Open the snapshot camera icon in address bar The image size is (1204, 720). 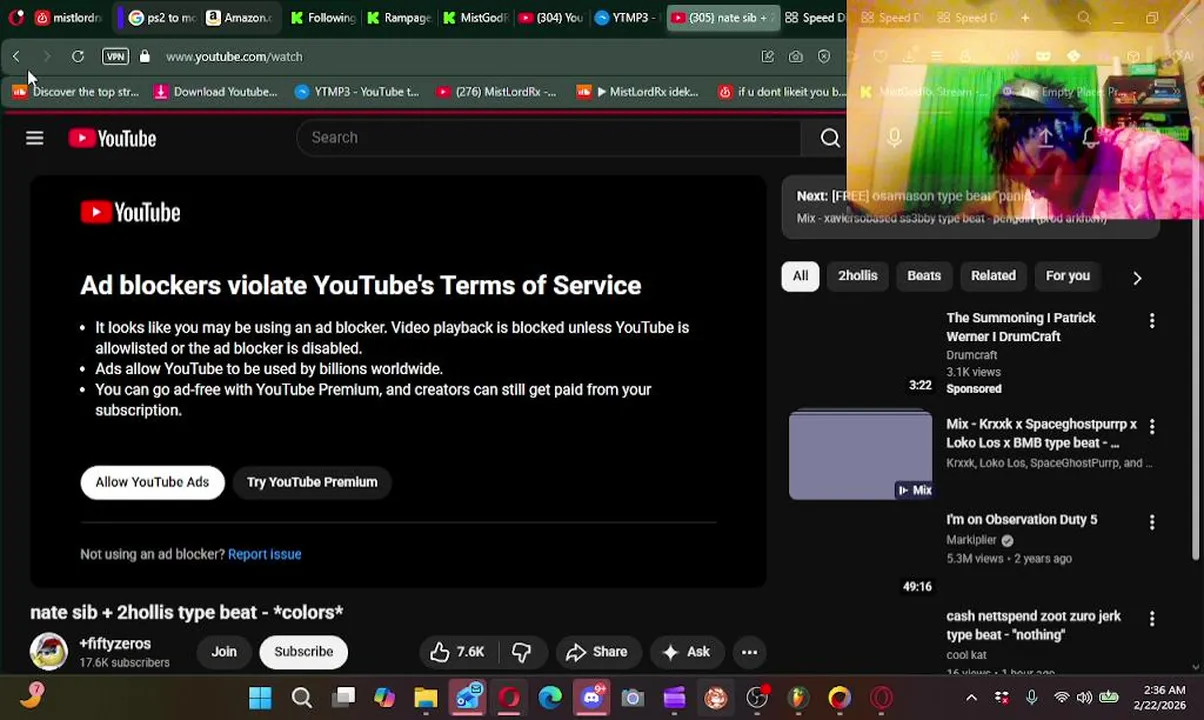[796, 57]
